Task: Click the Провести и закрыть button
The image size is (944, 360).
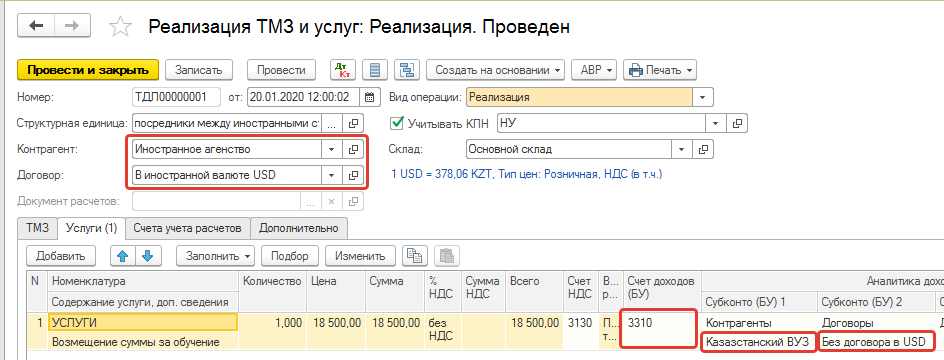Action: (88, 70)
